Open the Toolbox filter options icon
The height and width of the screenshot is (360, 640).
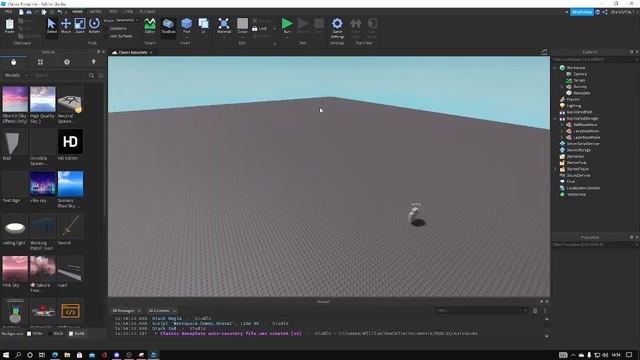(101, 76)
